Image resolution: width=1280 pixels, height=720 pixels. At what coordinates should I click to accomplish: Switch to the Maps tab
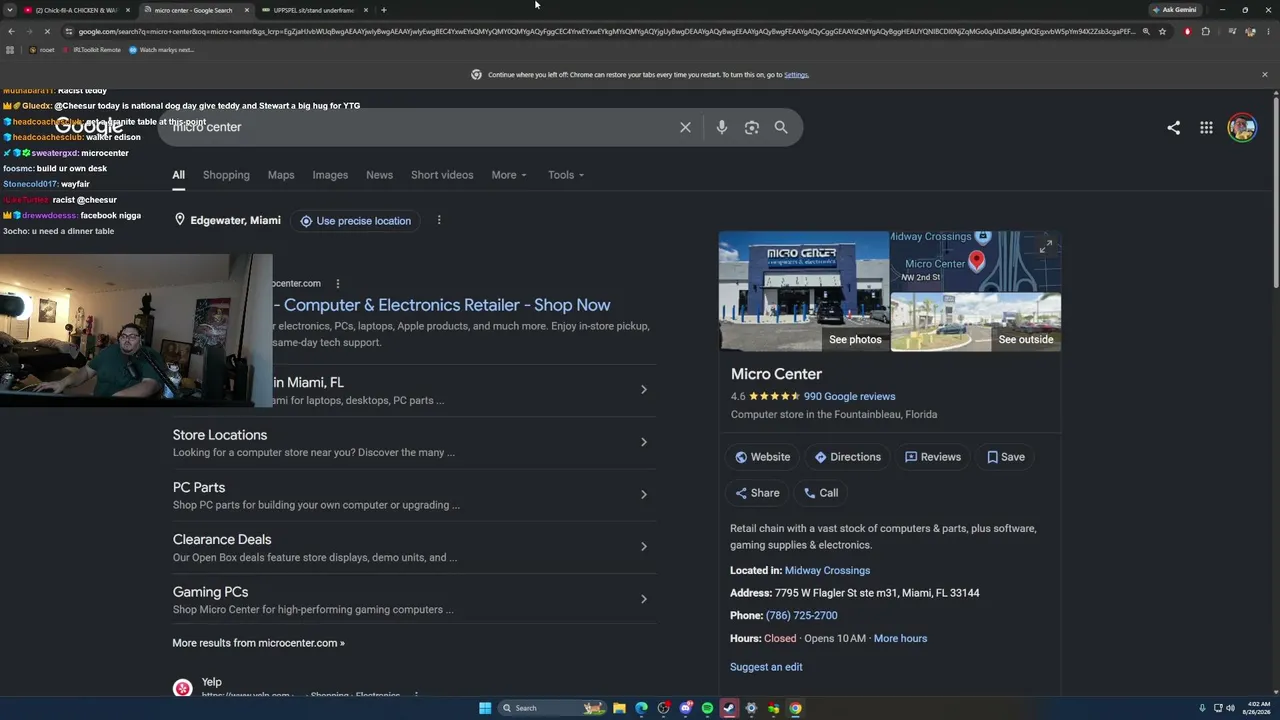(x=281, y=175)
